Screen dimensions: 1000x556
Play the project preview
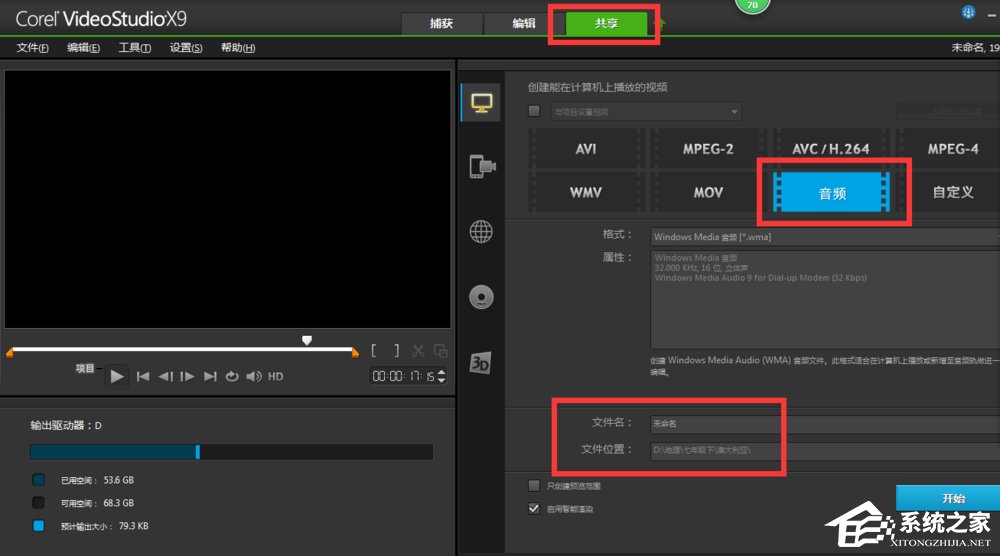coord(117,376)
